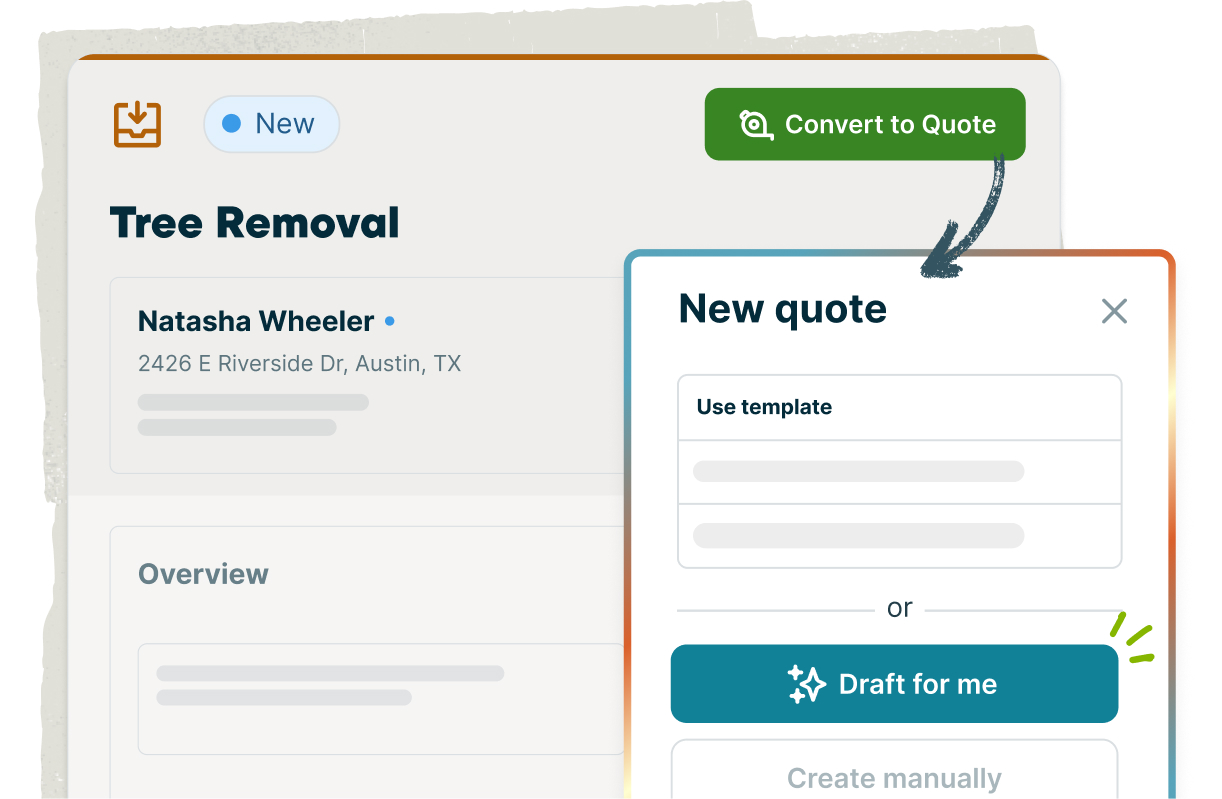Click the blue dot inside the New badge
Viewport: 1222px width, 799px height.
click(232, 124)
